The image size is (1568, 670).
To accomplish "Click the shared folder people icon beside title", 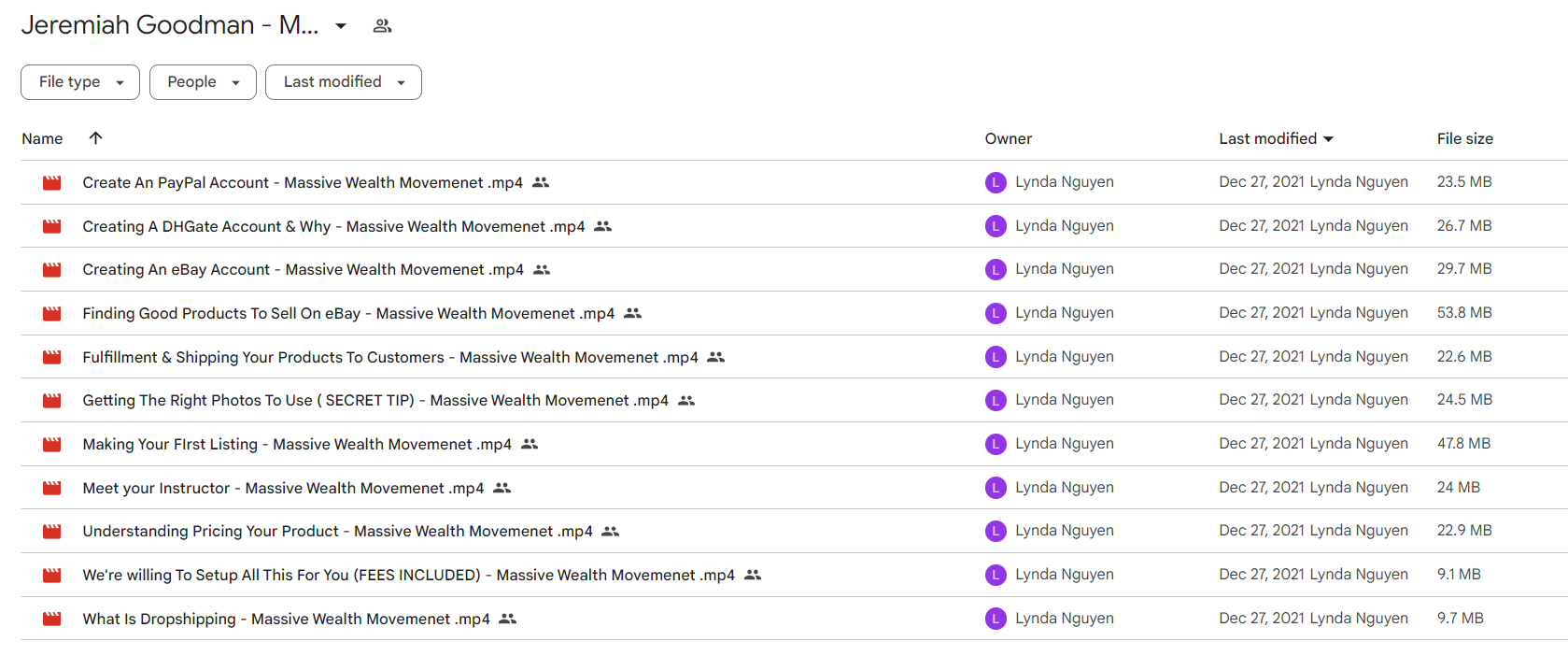I will tap(382, 26).
